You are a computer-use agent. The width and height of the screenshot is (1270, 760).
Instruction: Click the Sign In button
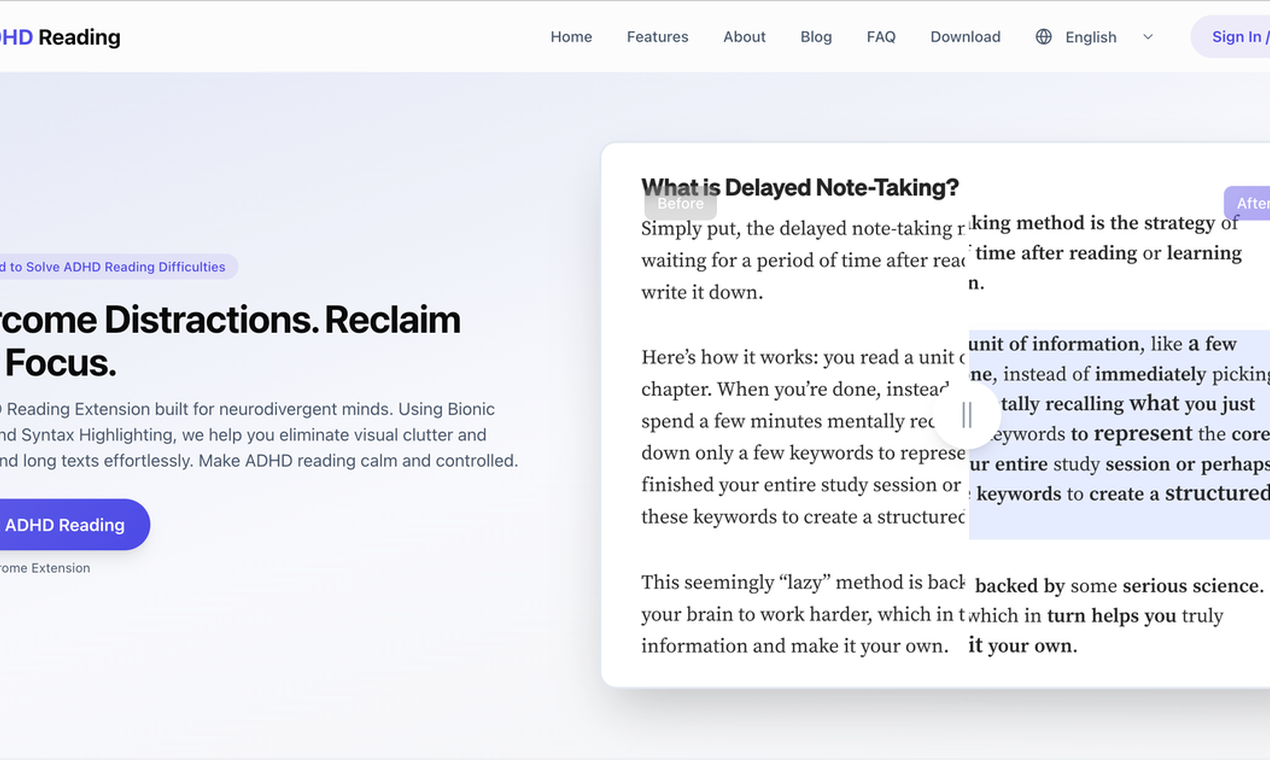(1232, 37)
